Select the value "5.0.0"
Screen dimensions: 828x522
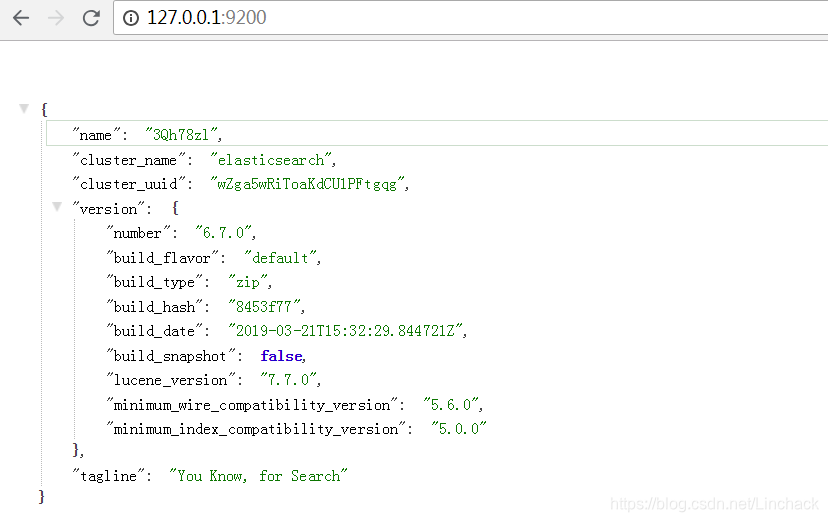(x=458, y=429)
